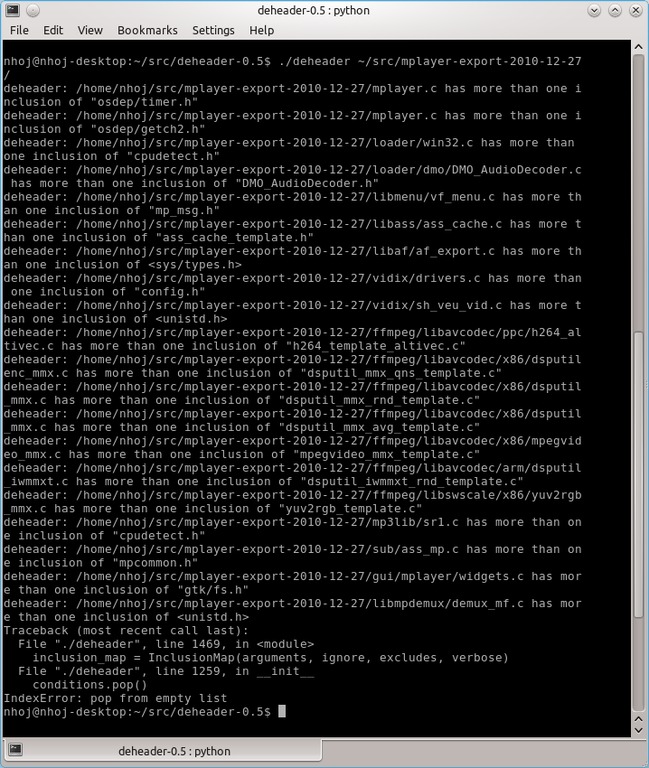
Task: Click the empty tab bar area right of the tab
Action: 484,751
